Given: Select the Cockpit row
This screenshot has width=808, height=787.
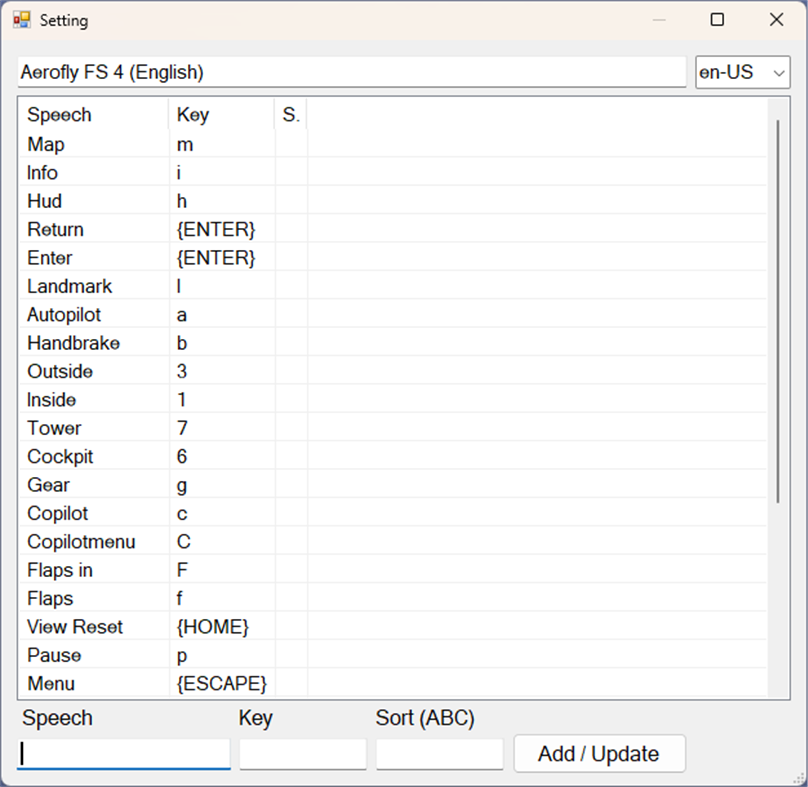Looking at the screenshot, I should point(393,456).
